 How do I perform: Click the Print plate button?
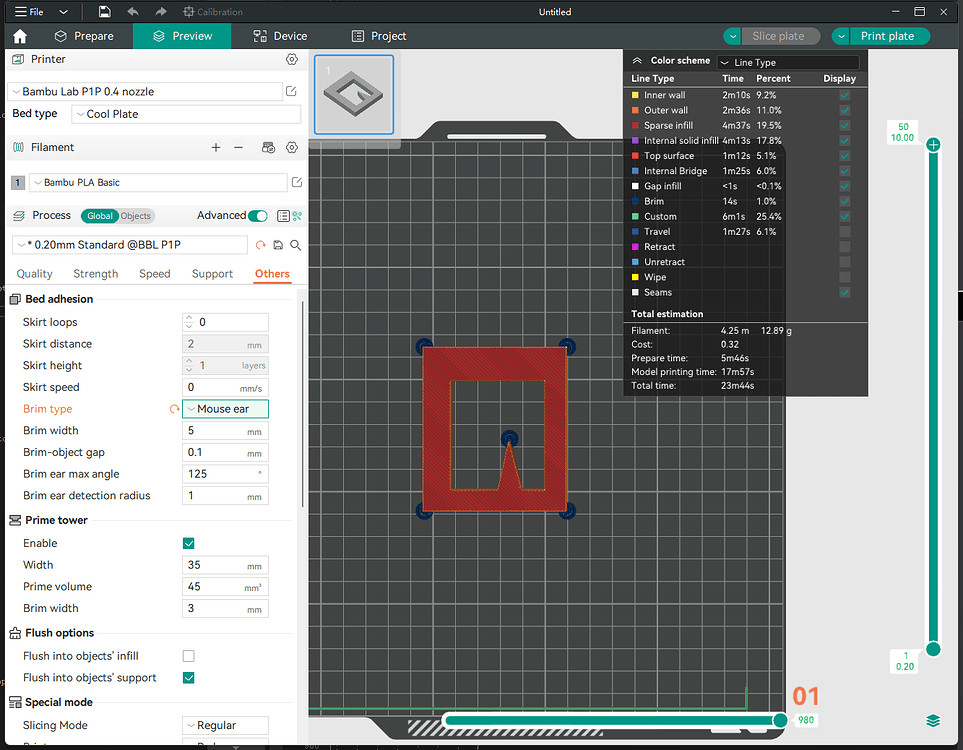point(887,36)
